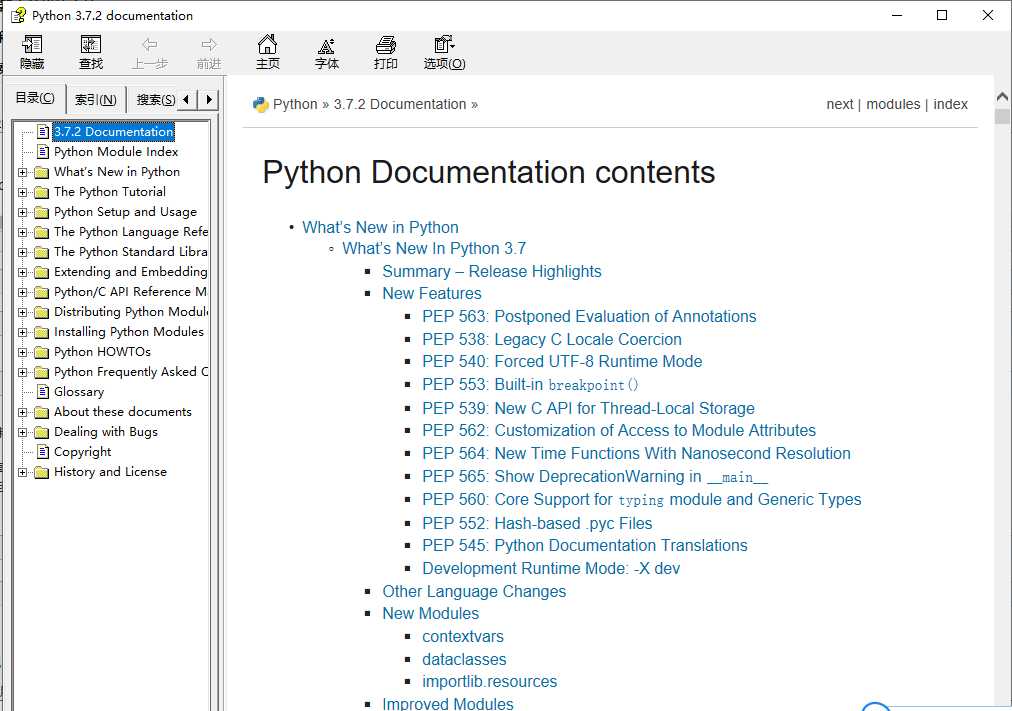Expand The Python Standard Library node

click(23, 252)
